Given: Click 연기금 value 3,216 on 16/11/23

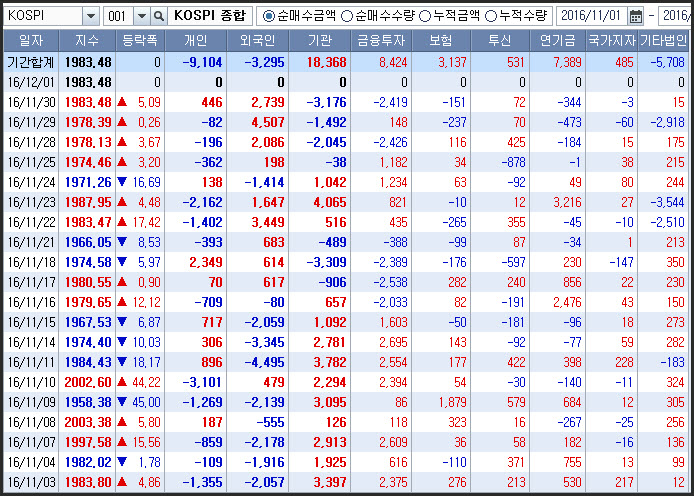Looking at the screenshot, I should 567,202.
